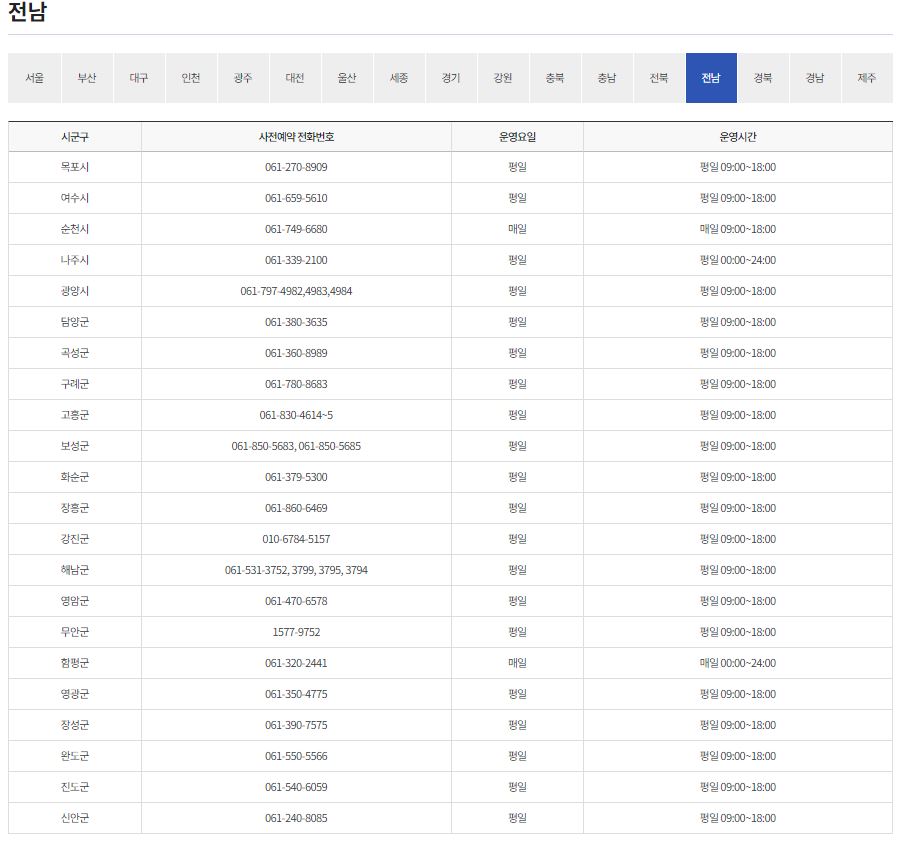
Task: Click 함평군 hours 매일 00:00~24:00
Action: [737, 664]
